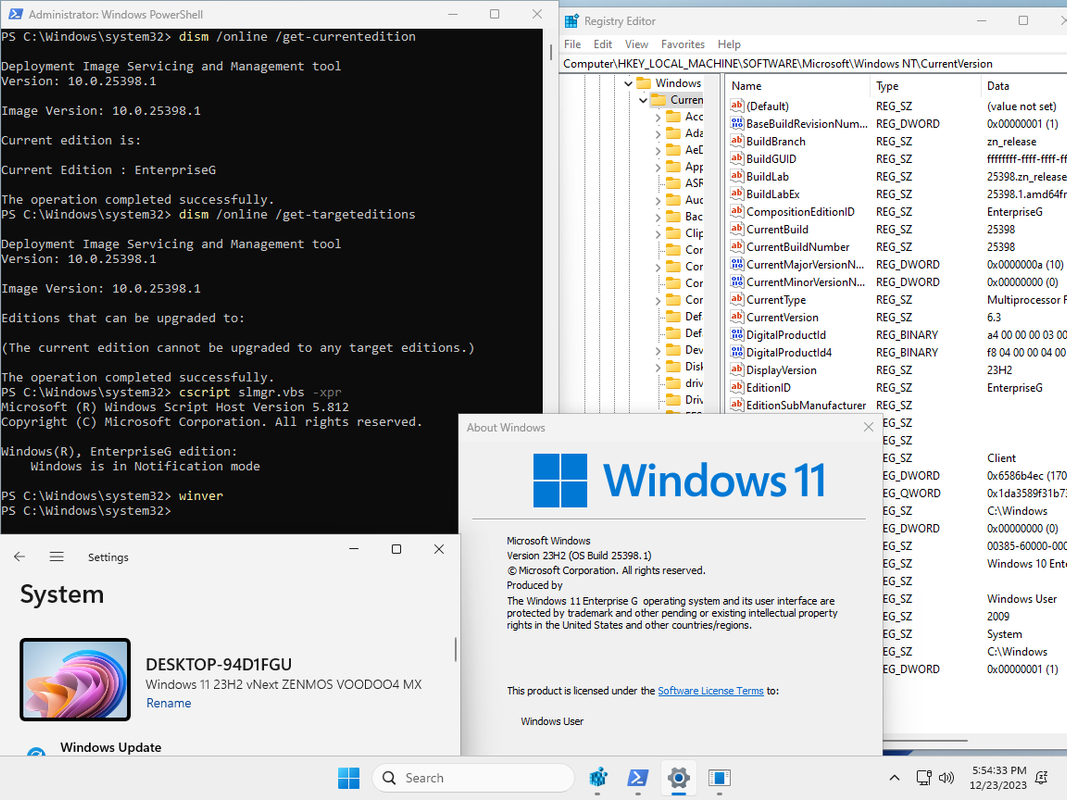This screenshot has height=800, width=1067.
Task: Click the taskbar Search box
Action: pyautogui.click(x=473, y=778)
